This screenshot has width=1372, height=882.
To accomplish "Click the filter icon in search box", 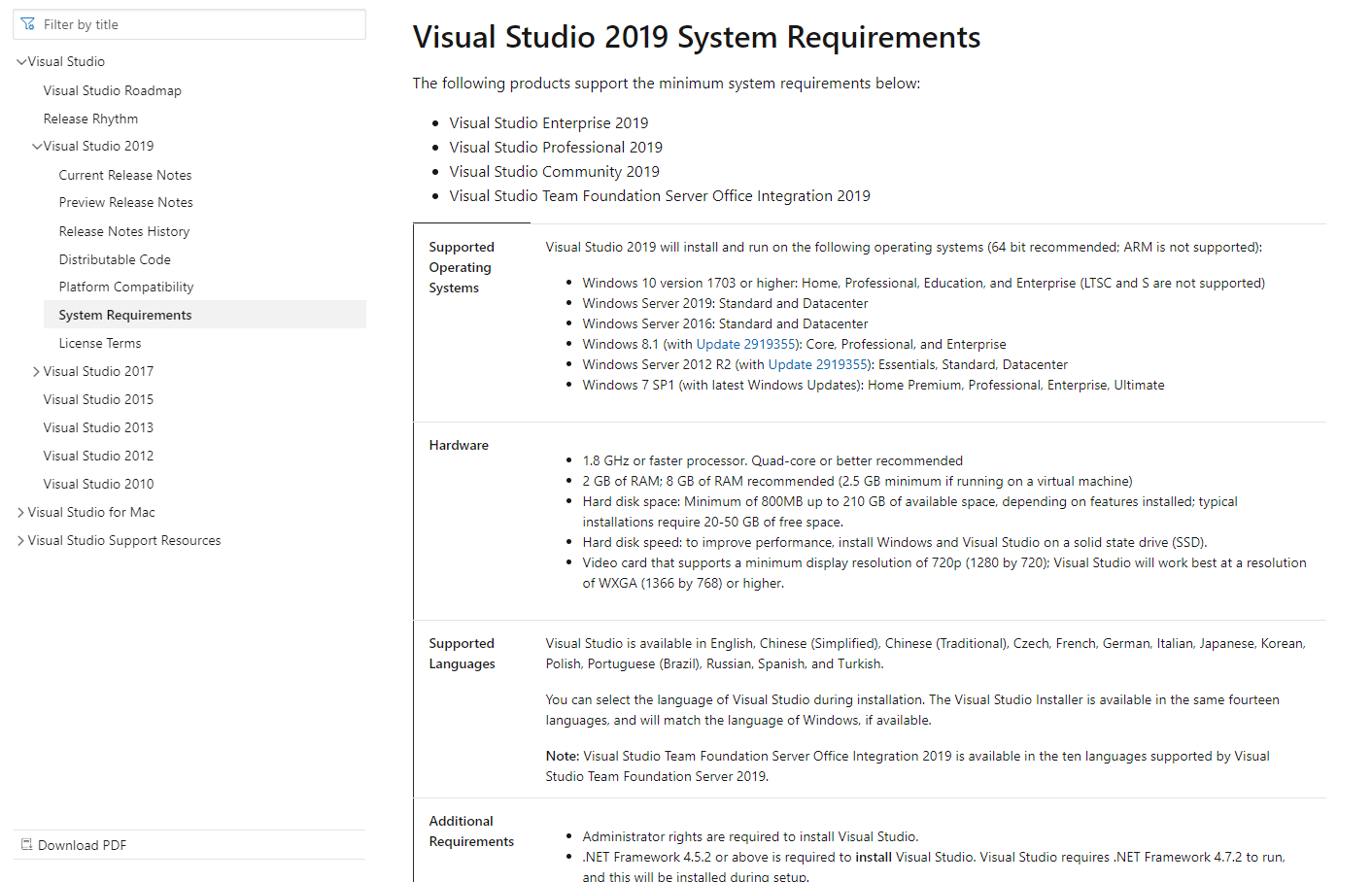I will click(x=27, y=24).
